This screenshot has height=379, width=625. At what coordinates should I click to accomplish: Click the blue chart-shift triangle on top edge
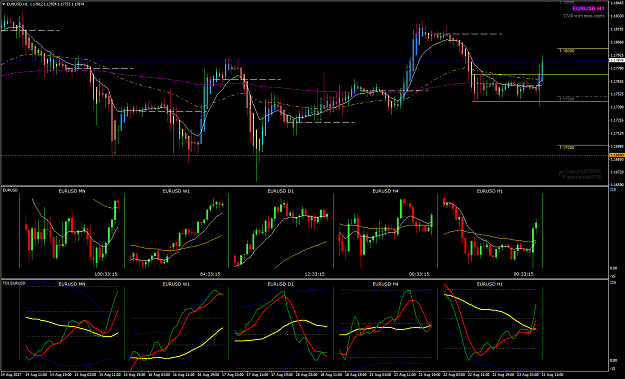click(547, 2)
